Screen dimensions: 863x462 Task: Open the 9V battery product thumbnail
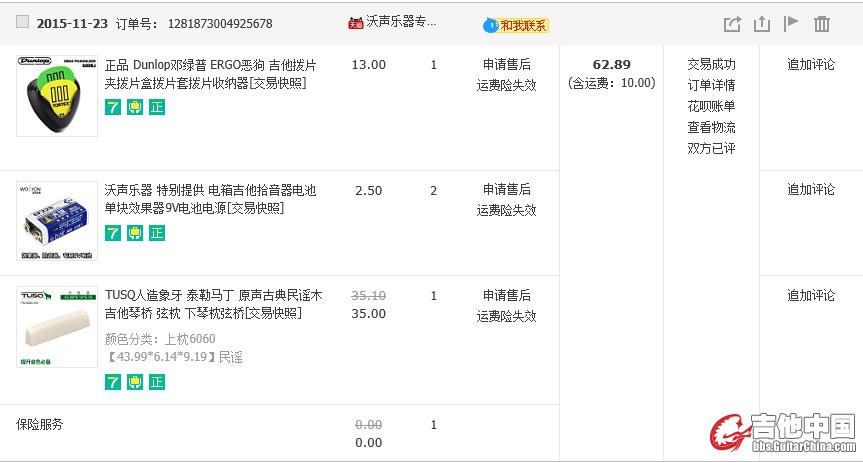click(x=57, y=221)
